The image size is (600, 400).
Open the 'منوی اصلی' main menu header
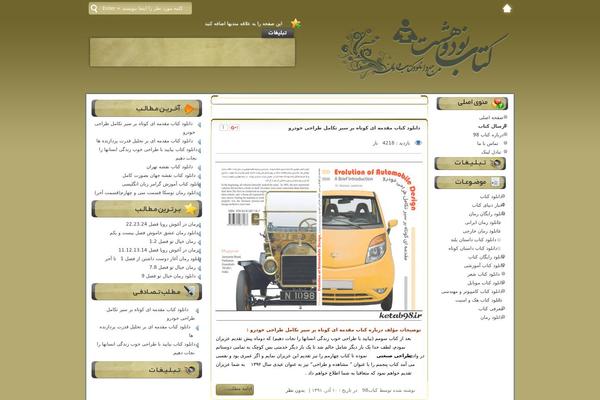tap(472, 103)
